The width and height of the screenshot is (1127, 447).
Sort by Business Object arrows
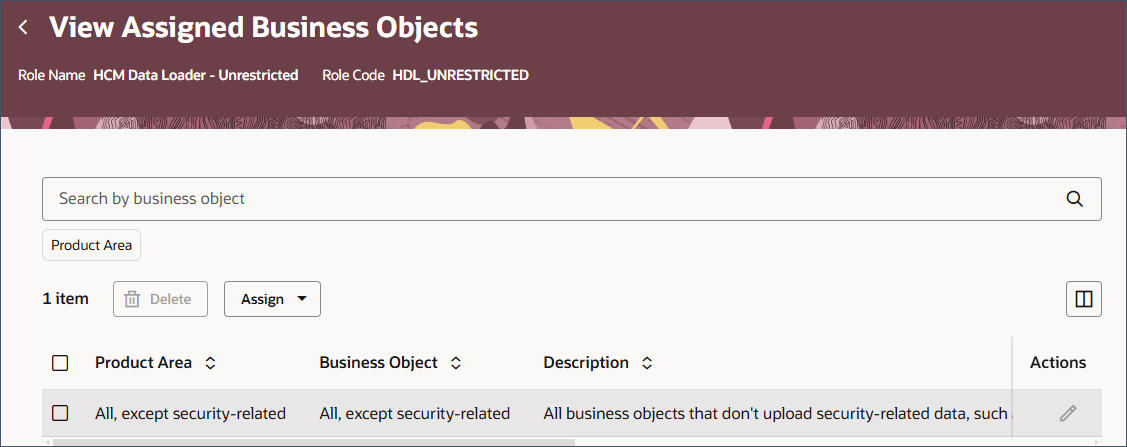(456, 363)
